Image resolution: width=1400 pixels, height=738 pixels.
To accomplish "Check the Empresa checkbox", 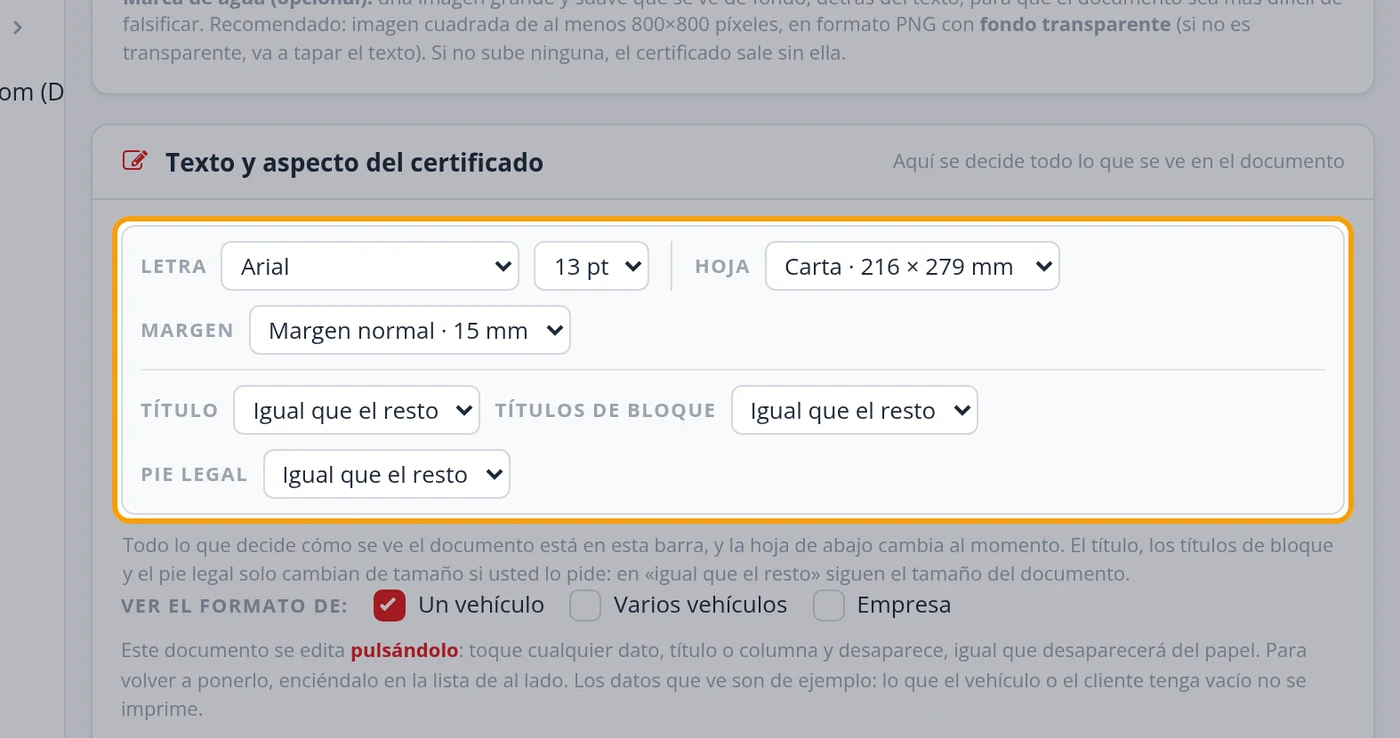I will click(x=828, y=605).
